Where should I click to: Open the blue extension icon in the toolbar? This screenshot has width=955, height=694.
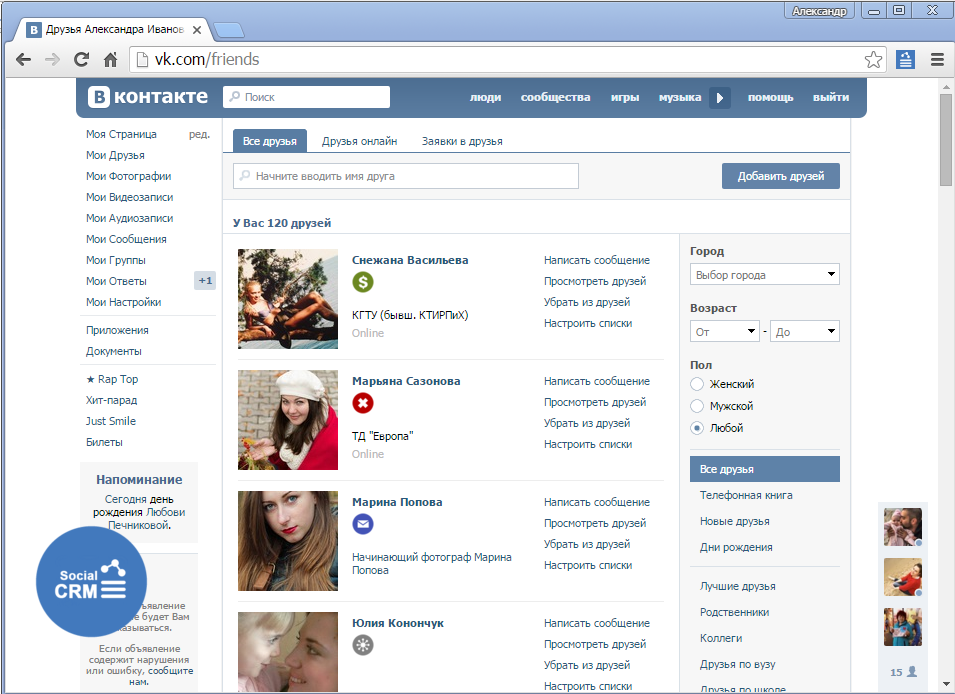coord(906,59)
